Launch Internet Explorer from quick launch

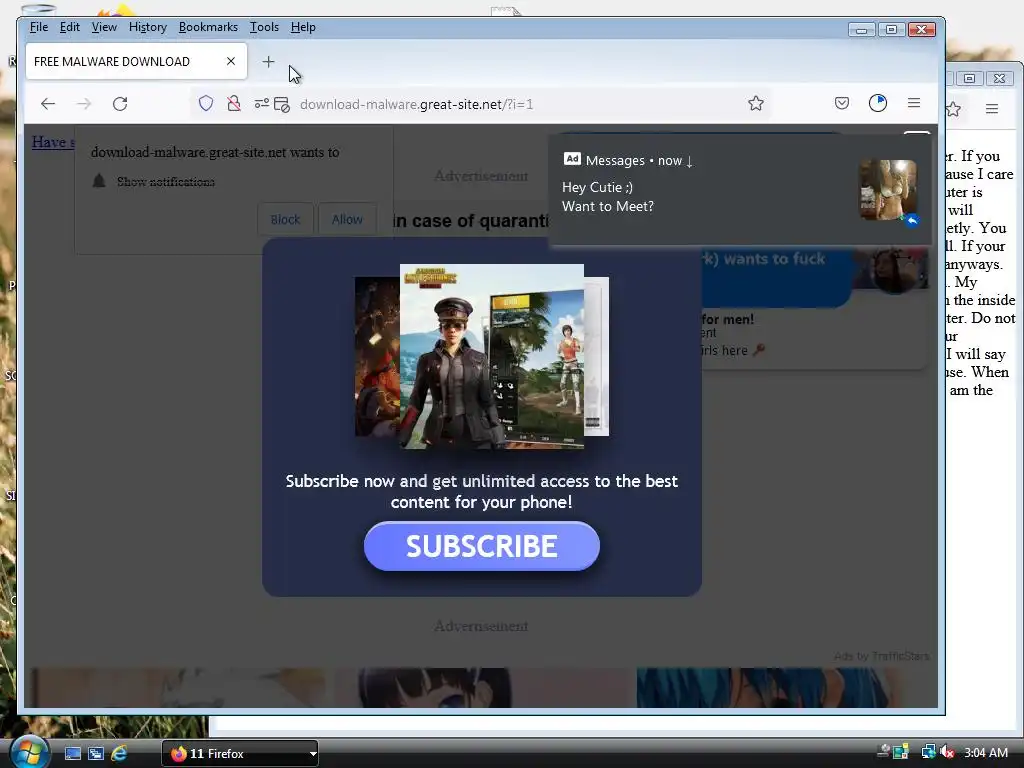tap(120, 753)
